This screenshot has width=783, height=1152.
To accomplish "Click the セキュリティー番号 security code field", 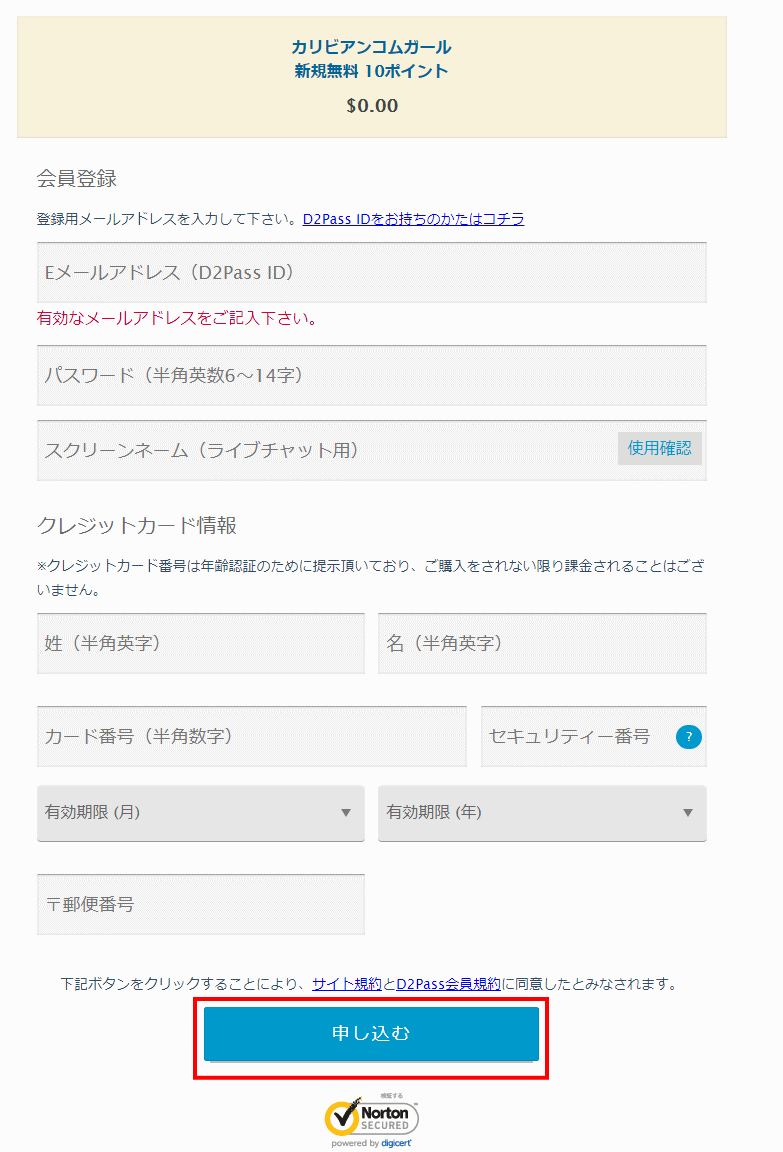I will (575, 736).
